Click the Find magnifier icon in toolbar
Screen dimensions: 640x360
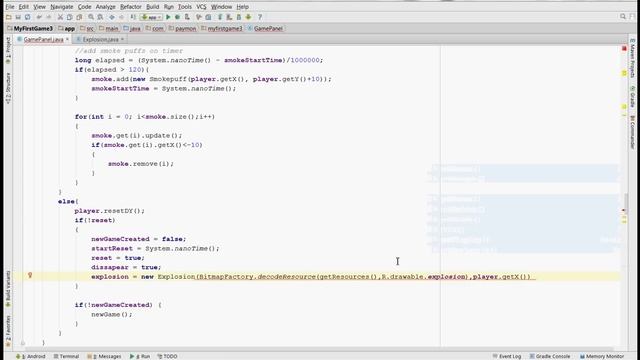tap(91, 17)
